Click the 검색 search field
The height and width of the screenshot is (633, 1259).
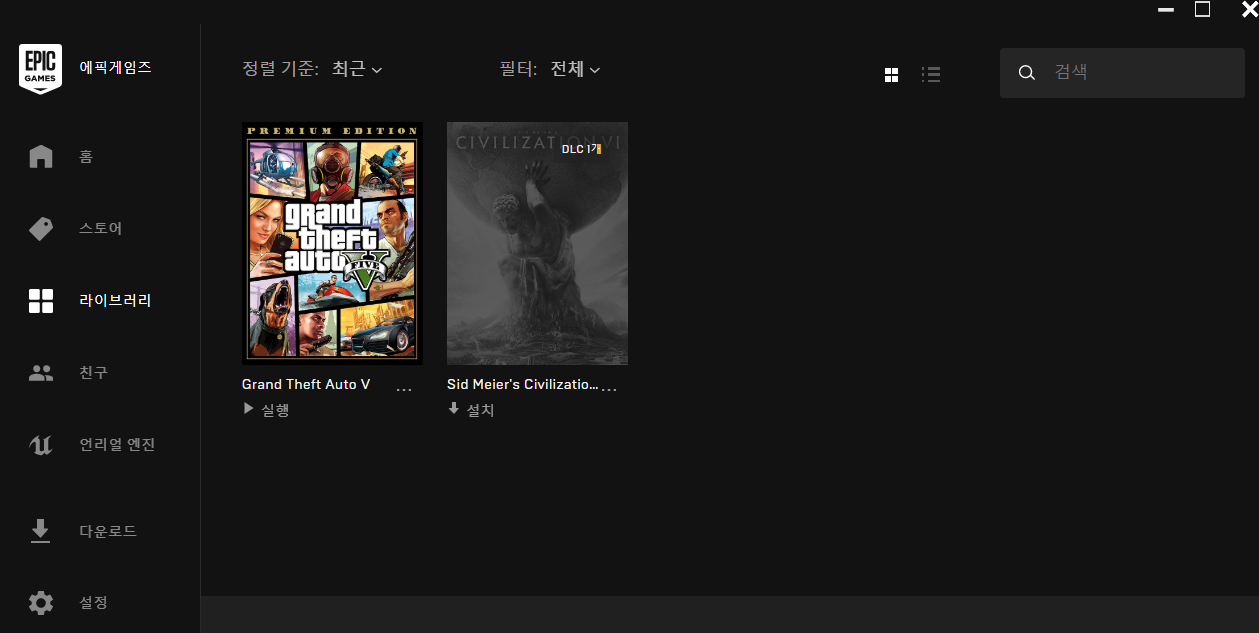pos(1122,73)
